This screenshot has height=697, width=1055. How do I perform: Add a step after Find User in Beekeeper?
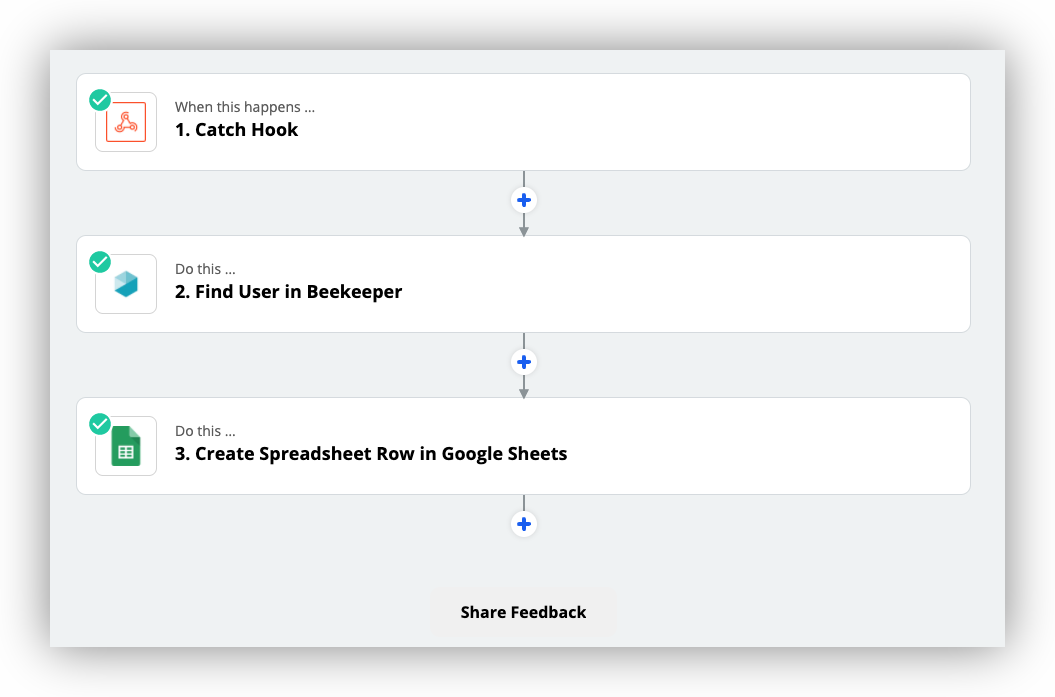pos(523,362)
